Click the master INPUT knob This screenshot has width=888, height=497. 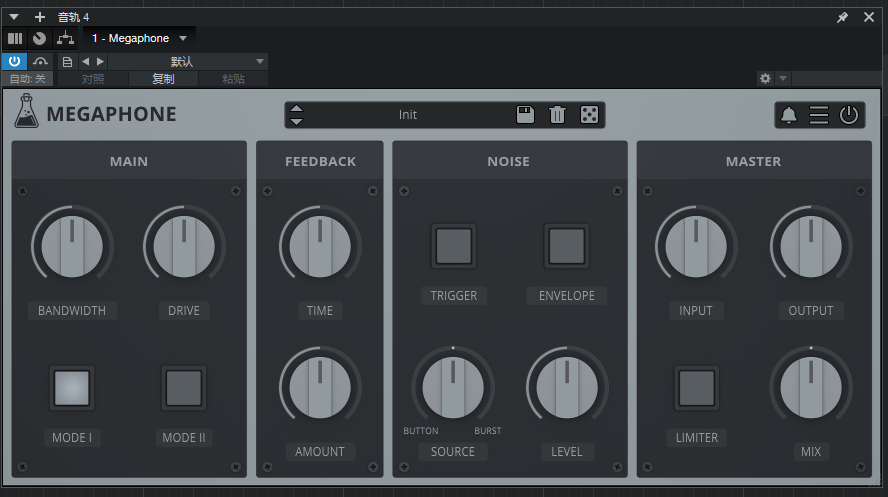coord(696,246)
